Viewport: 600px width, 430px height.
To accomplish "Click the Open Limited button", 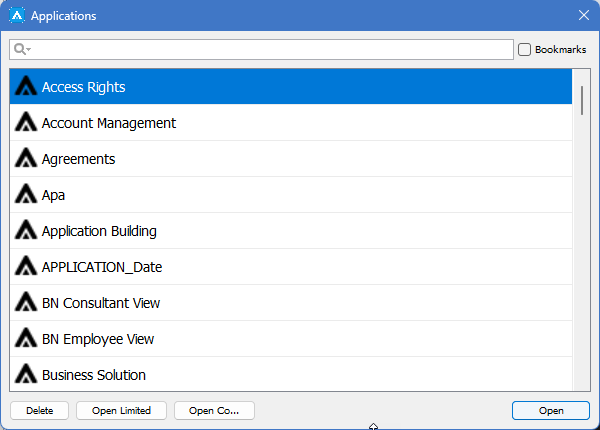I will (x=121, y=410).
